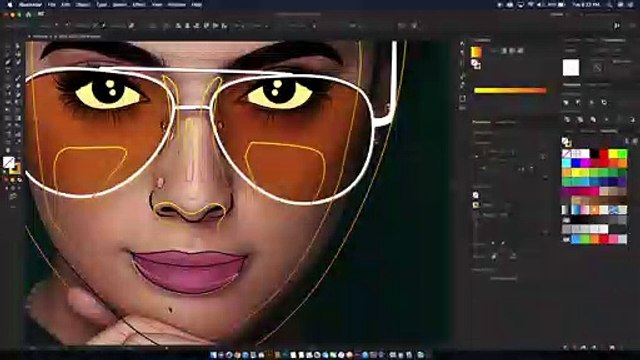The width and height of the screenshot is (640, 360).
Task: Select the Selection tool (black arrow)
Action: coord(8,46)
